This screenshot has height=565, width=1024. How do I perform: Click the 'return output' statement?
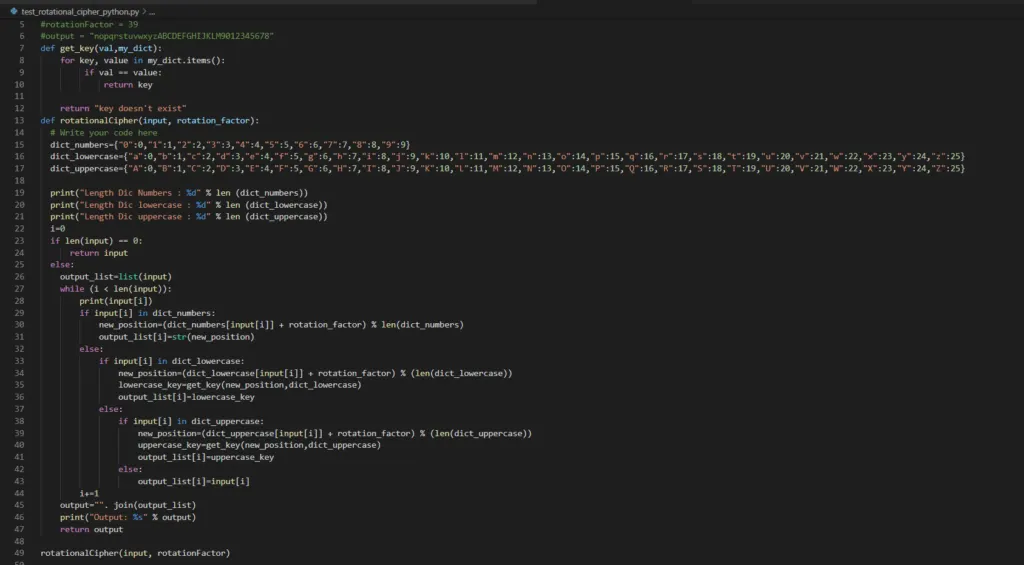click(x=91, y=530)
